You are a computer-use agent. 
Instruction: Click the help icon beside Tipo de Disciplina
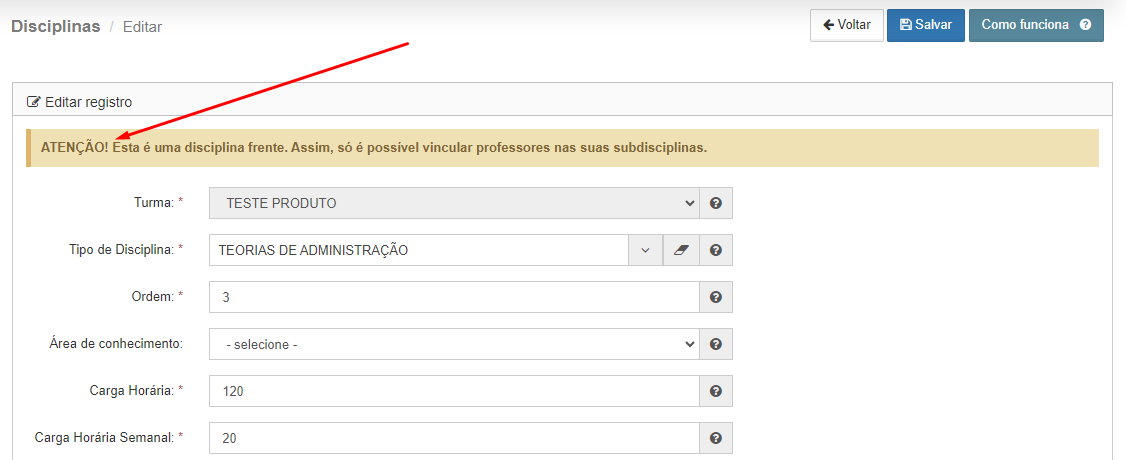(x=715, y=250)
